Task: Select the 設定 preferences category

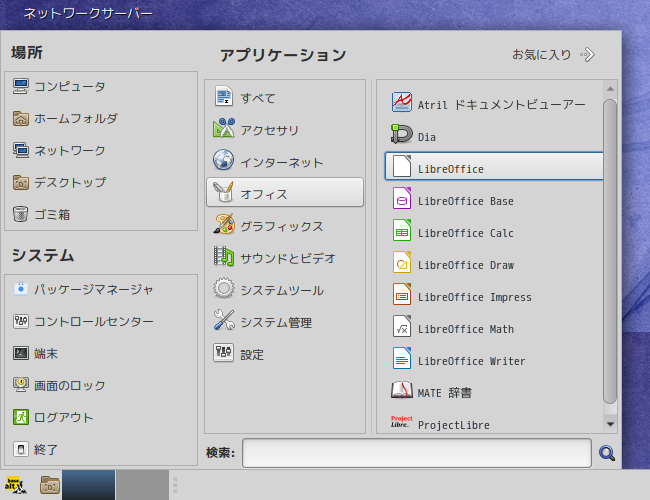Action: click(285, 354)
